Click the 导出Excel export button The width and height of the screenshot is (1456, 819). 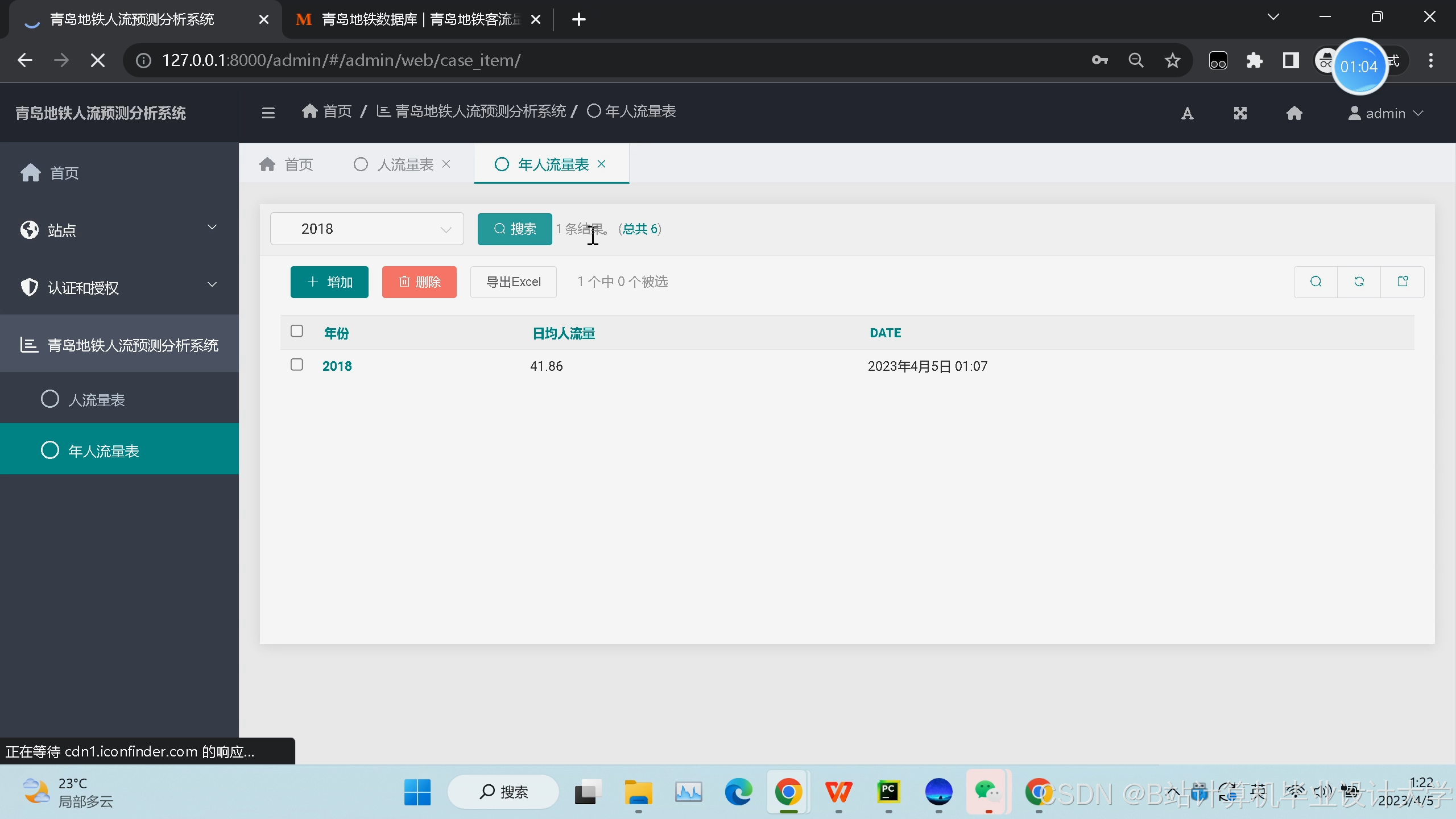click(x=514, y=282)
